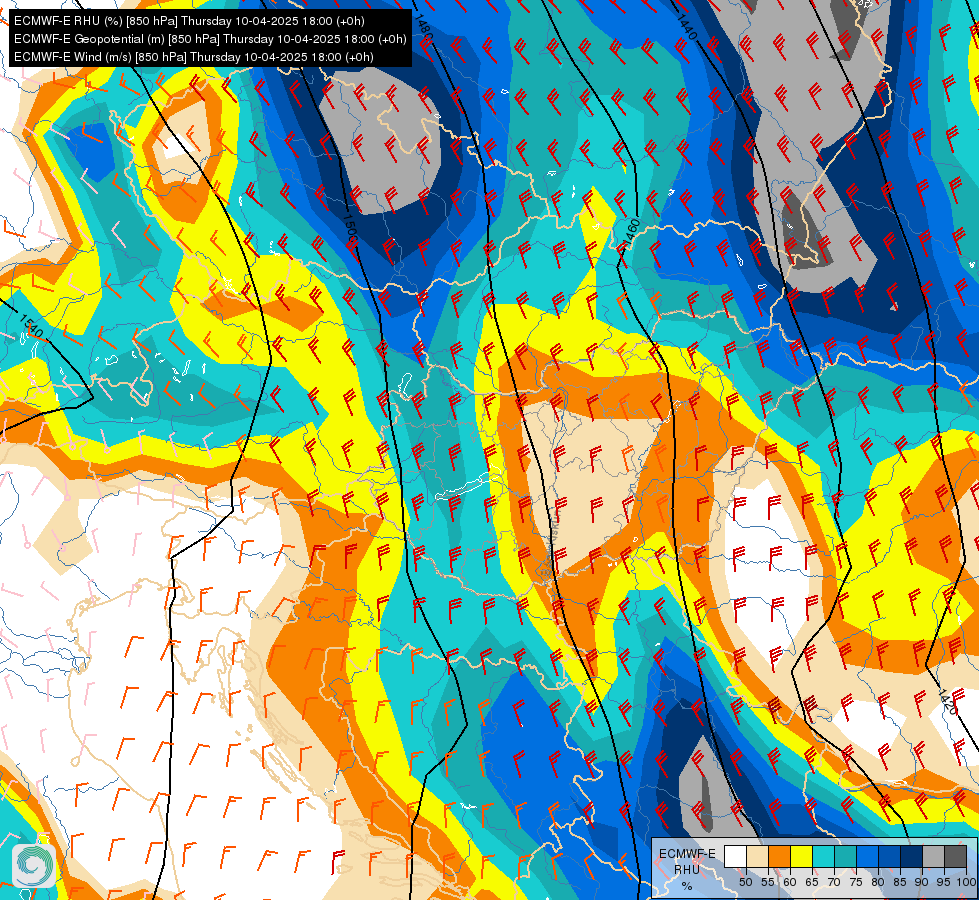This screenshot has height=900, width=979.
Task: Select the ECMWF-E RHU 850 hPa header line
Action: tap(189, 21)
